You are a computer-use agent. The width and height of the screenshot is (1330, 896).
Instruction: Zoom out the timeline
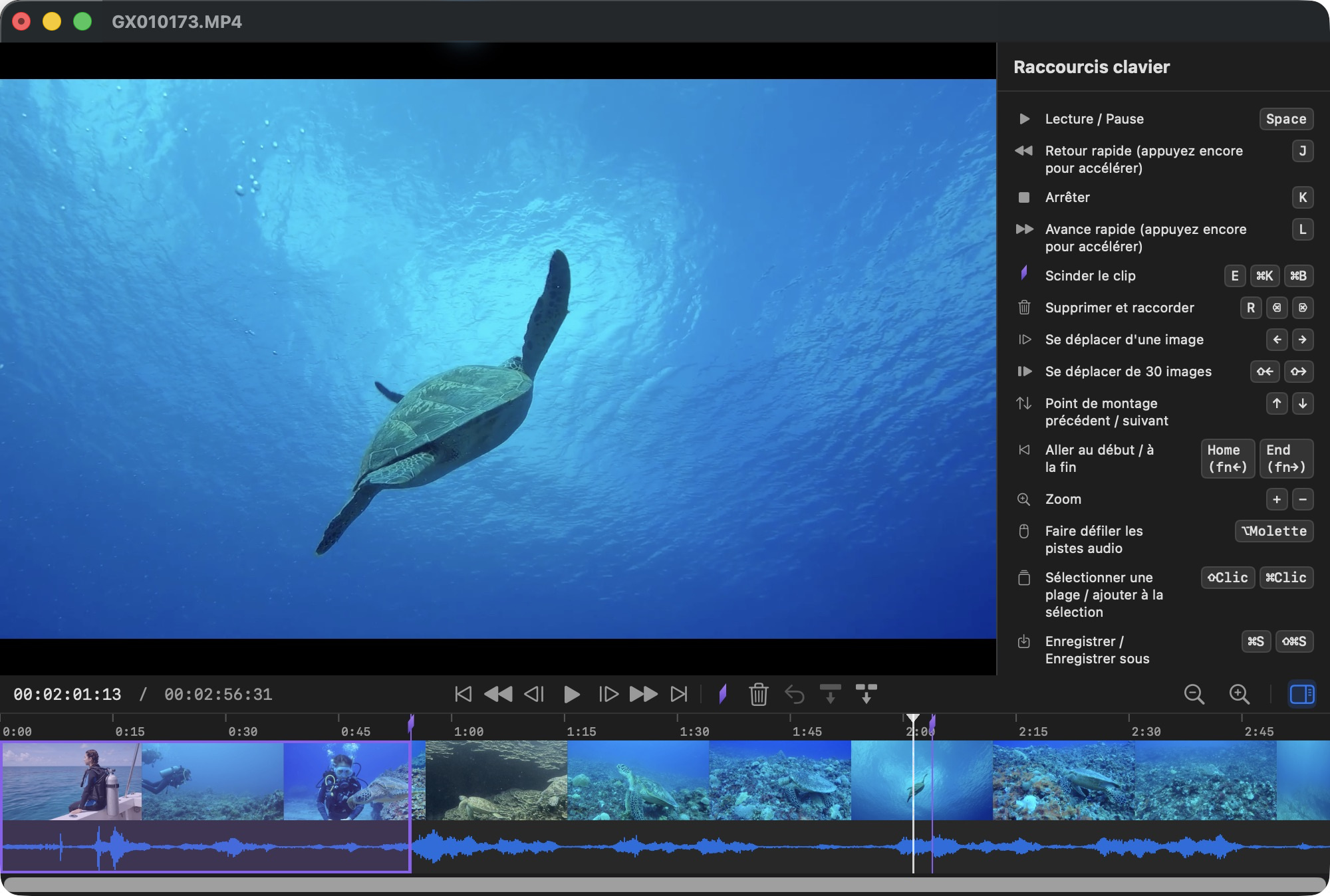point(1194,694)
